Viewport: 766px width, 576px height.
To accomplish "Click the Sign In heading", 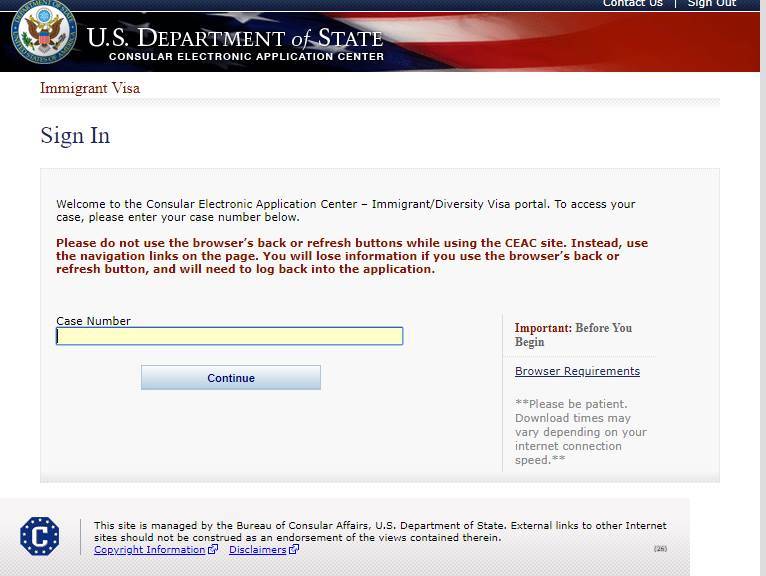I will (75, 135).
